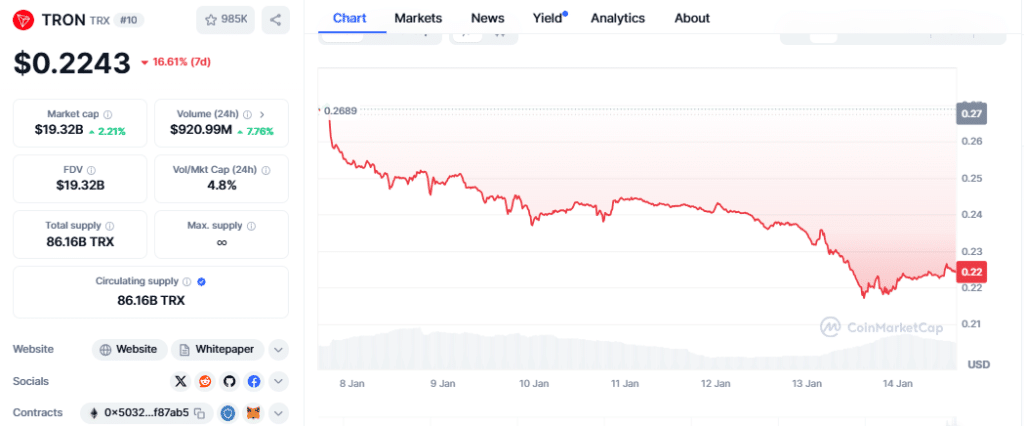
Task: Open the Analytics tab
Action: pos(618,18)
